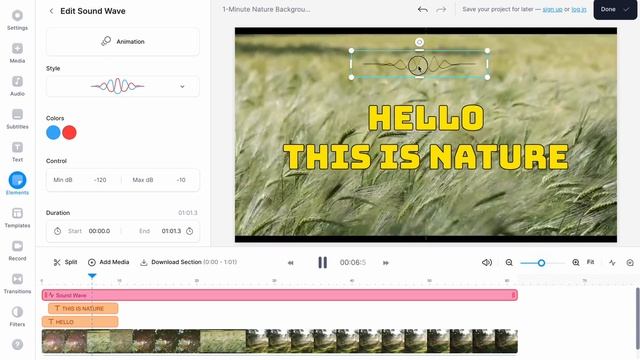
Task: Zoom in the timeline
Action: coord(576,262)
